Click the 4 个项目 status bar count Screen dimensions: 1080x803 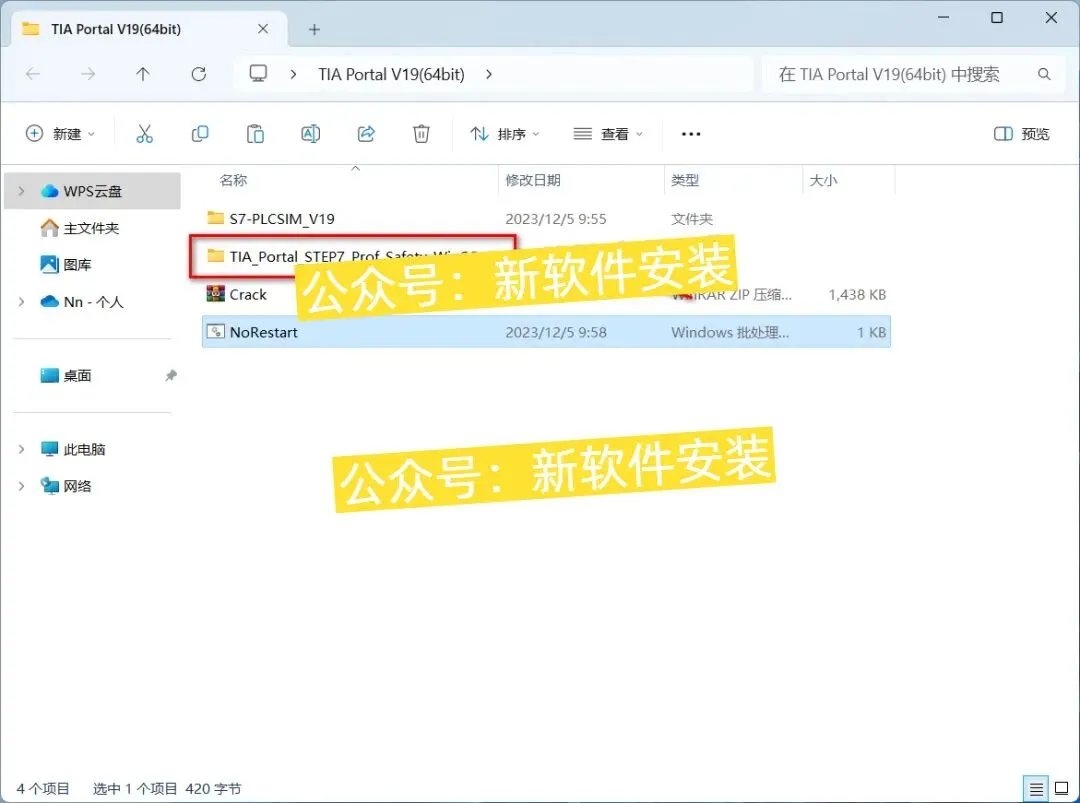point(43,789)
